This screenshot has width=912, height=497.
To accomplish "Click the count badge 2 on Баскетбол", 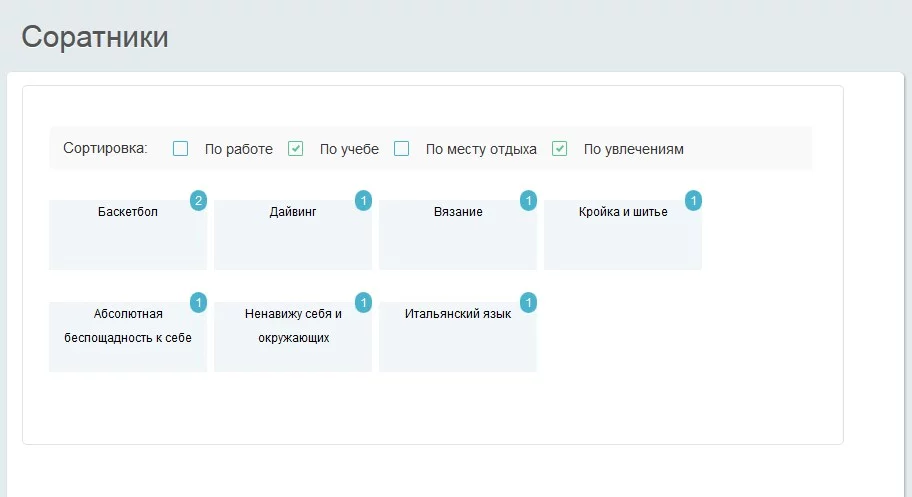I will [198, 201].
